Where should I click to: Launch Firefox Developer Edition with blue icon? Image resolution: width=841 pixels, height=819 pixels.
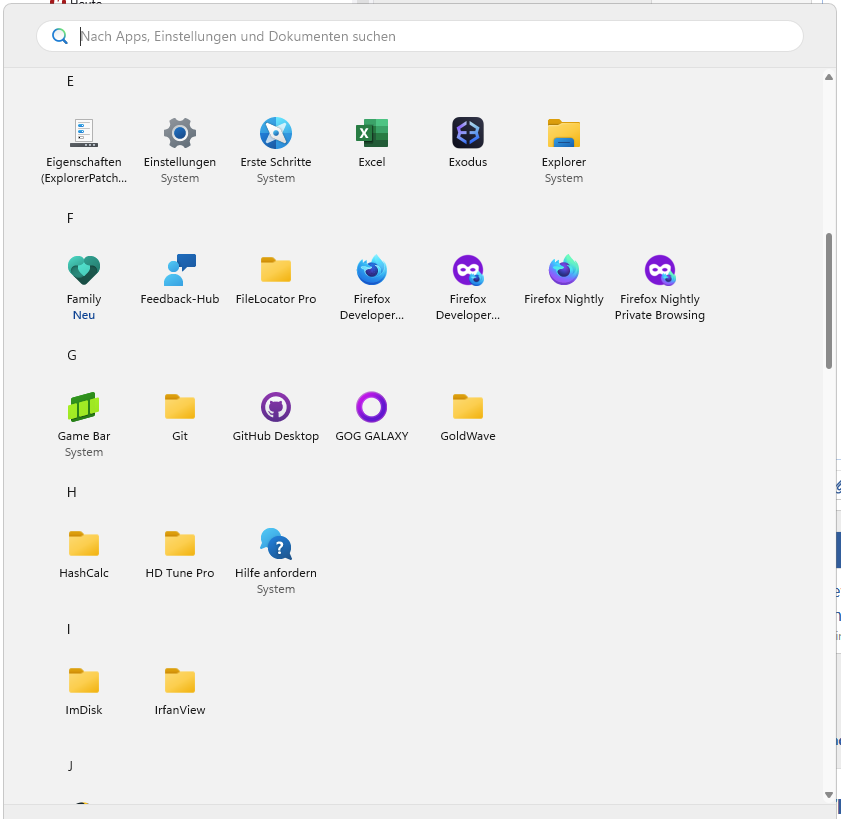pos(372,287)
